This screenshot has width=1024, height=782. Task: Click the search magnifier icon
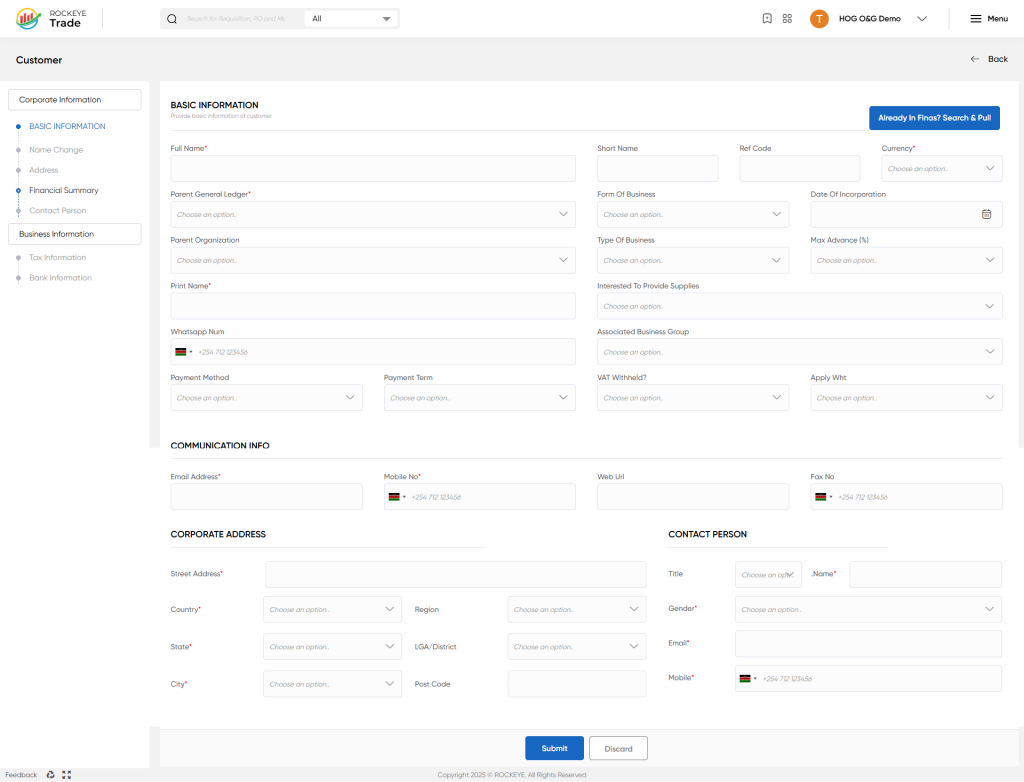pos(172,19)
